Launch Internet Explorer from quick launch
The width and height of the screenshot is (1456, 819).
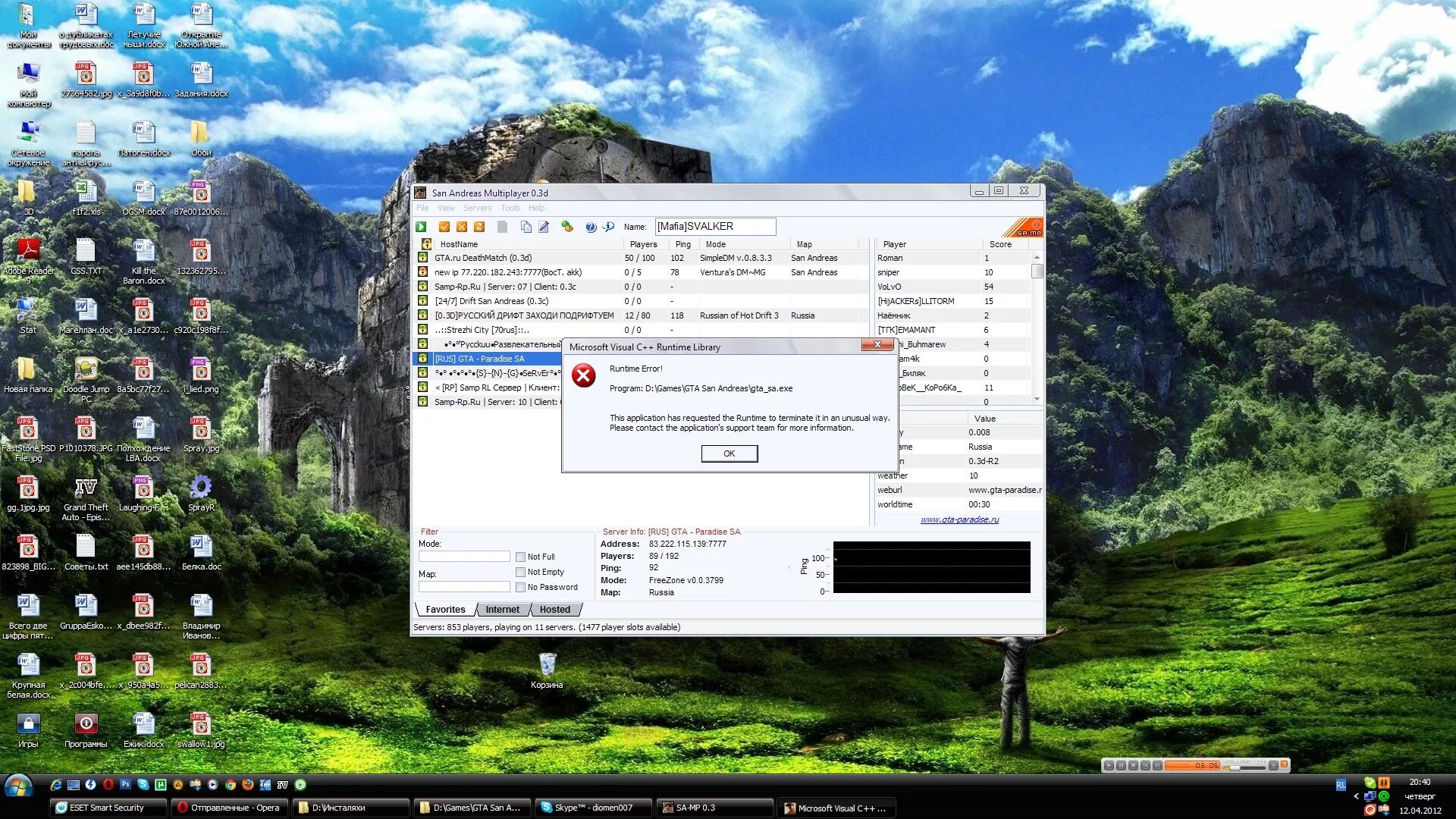pos(56,785)
